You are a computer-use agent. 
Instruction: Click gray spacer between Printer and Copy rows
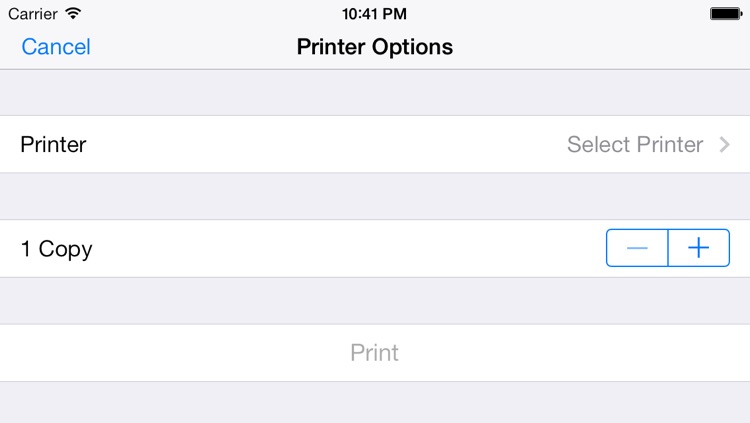[x=375, y=196]
